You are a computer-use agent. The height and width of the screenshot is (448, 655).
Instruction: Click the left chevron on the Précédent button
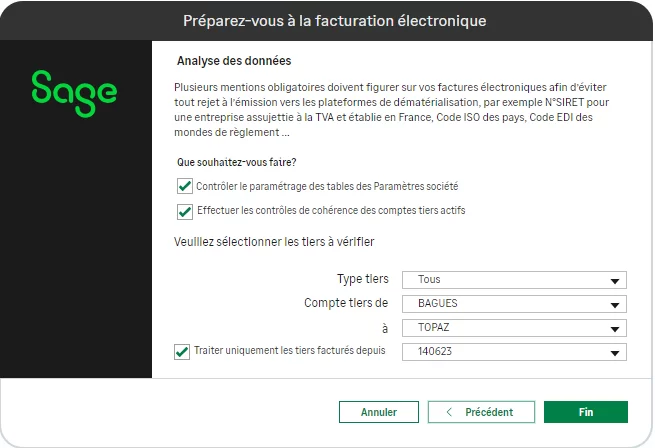pos(449,412)
